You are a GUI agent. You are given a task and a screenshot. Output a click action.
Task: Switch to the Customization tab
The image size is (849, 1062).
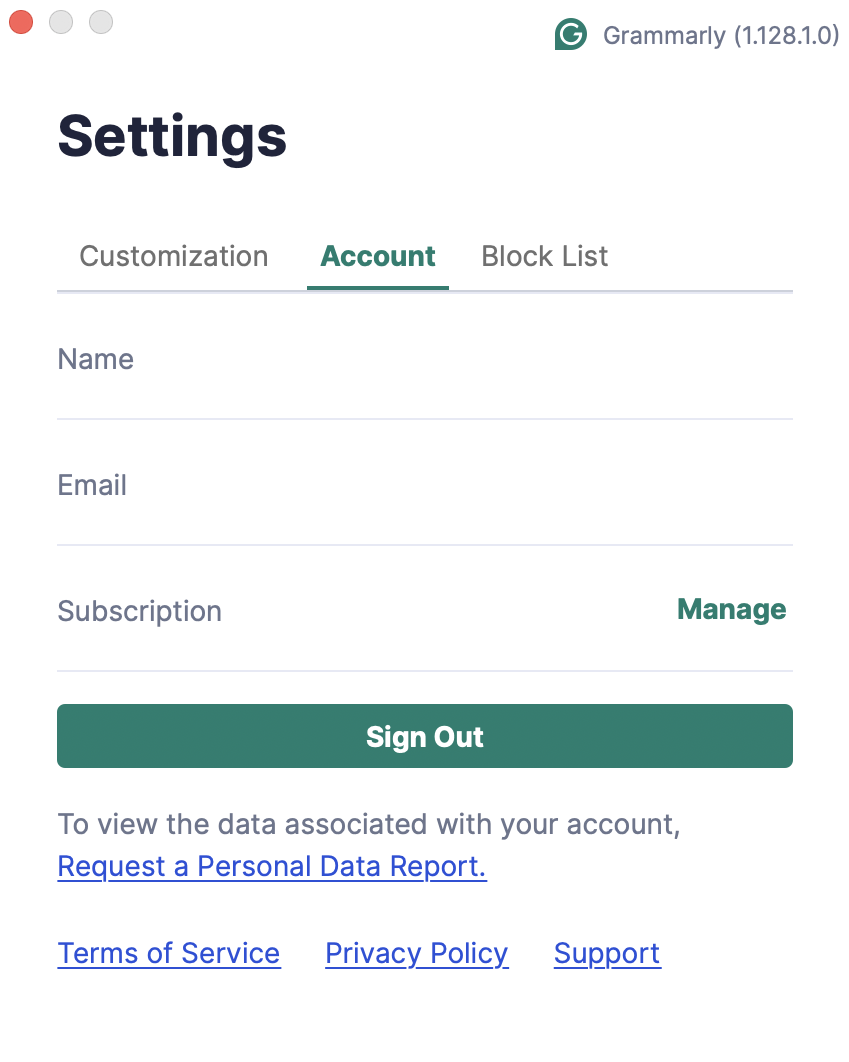pos(173,256)
